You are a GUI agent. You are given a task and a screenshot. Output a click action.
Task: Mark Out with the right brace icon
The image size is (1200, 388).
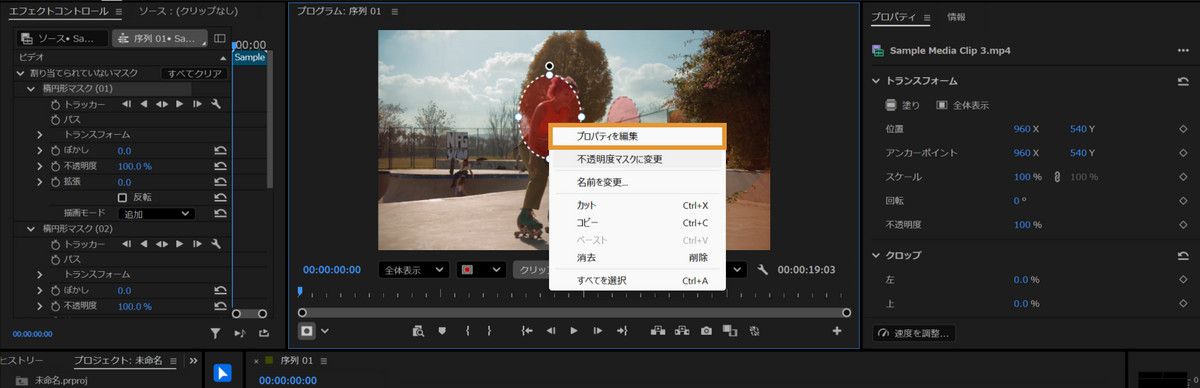(x=489, y=330)
